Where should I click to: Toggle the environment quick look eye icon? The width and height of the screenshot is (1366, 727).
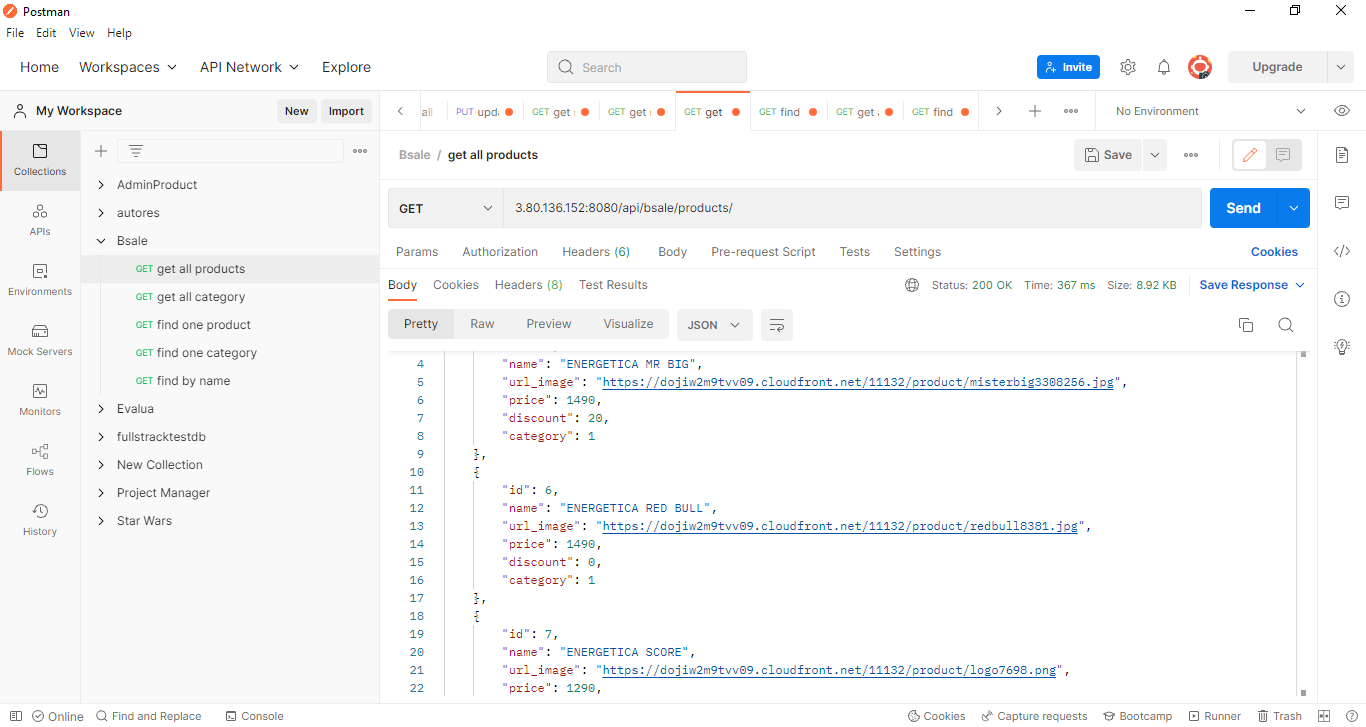(x=1341, y=110)
